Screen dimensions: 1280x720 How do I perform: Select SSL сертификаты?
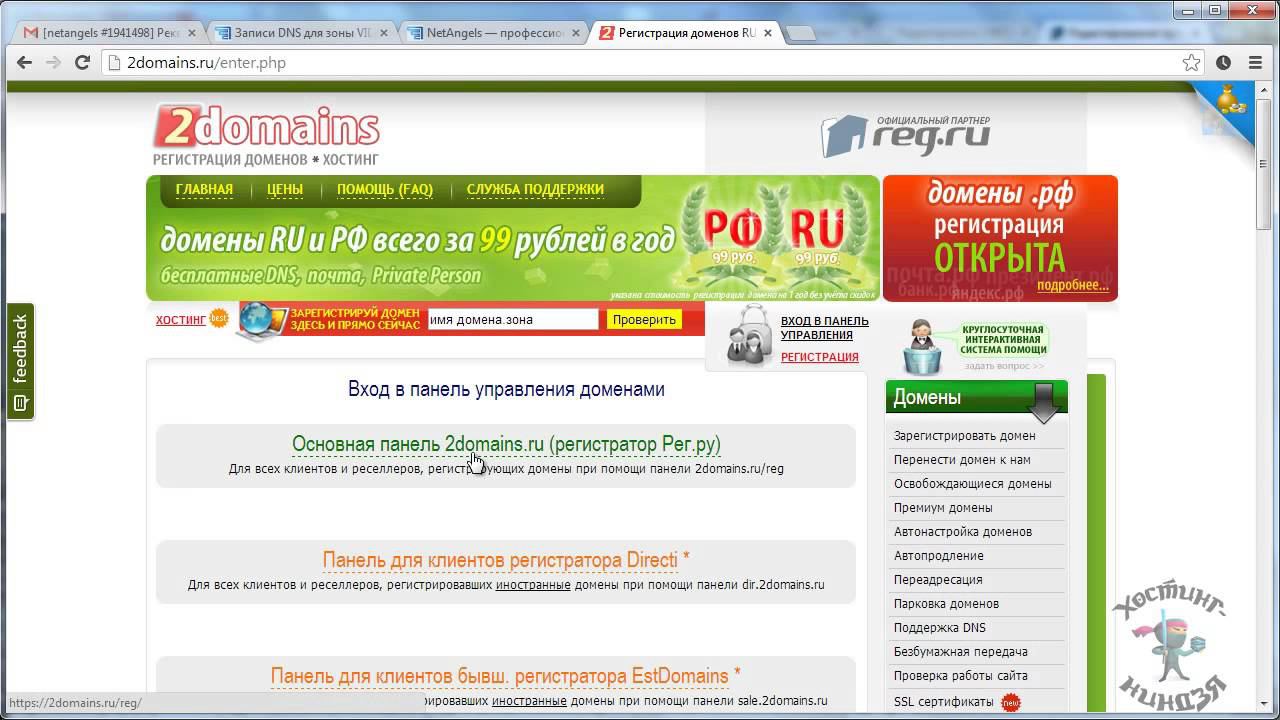tap(944, 702)
